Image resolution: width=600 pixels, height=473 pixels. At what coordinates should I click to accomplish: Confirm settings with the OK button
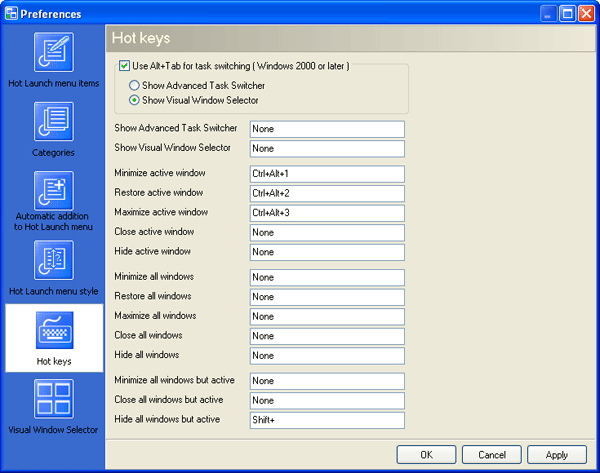coord(426,455)
